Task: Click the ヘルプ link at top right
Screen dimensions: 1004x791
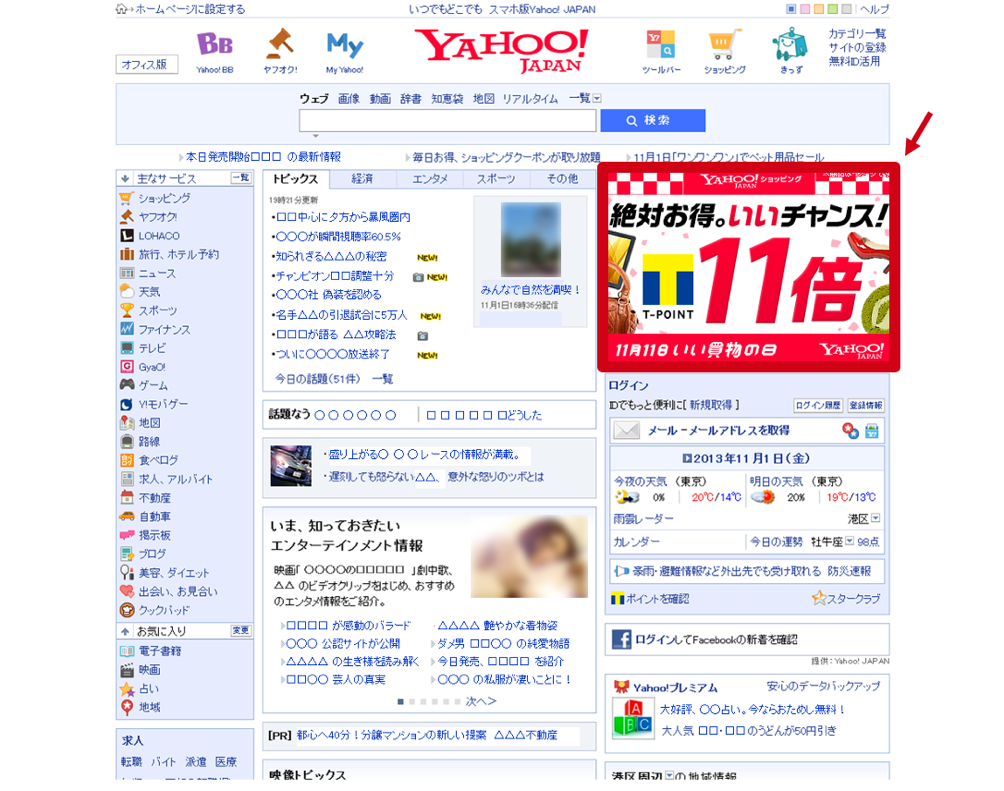Action: click(x=874, y=9)
